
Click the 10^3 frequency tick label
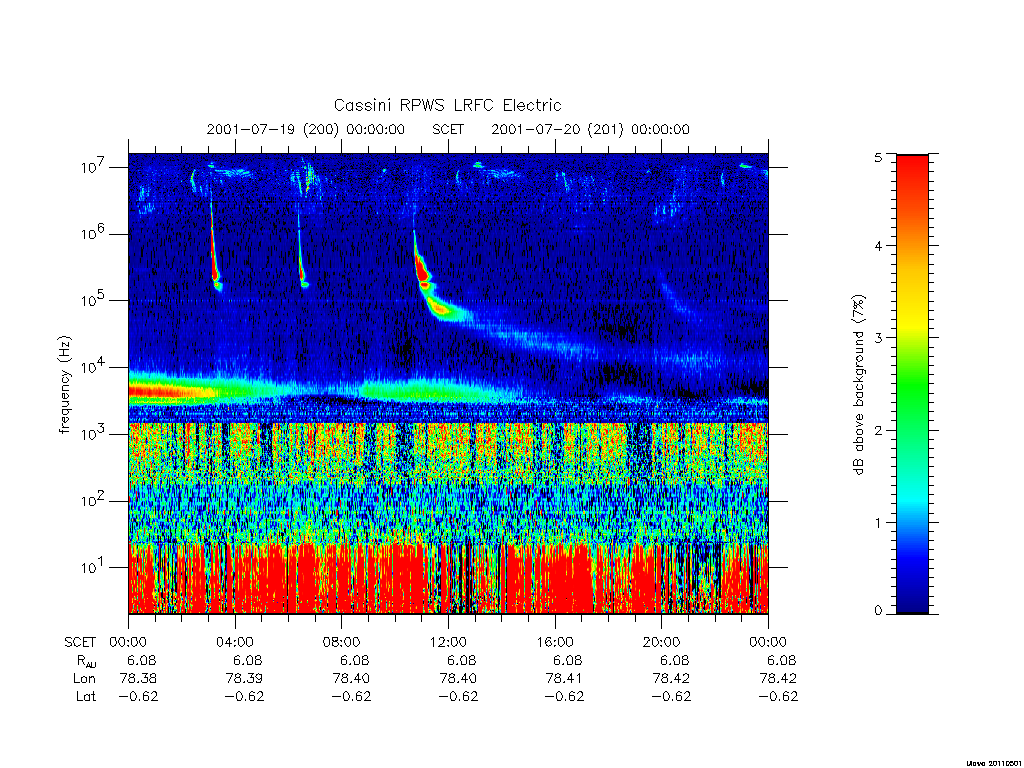tap(94, 434)
